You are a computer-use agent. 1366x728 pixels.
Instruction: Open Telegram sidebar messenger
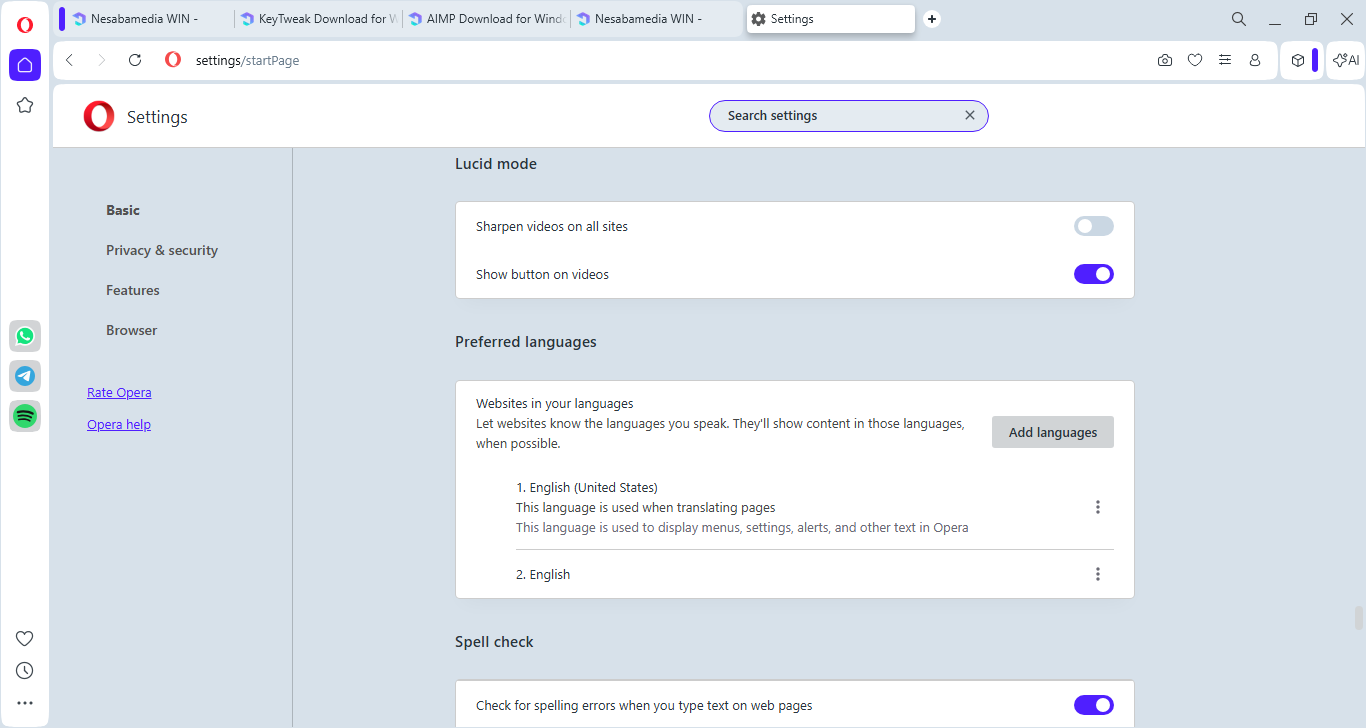(25, 376)
